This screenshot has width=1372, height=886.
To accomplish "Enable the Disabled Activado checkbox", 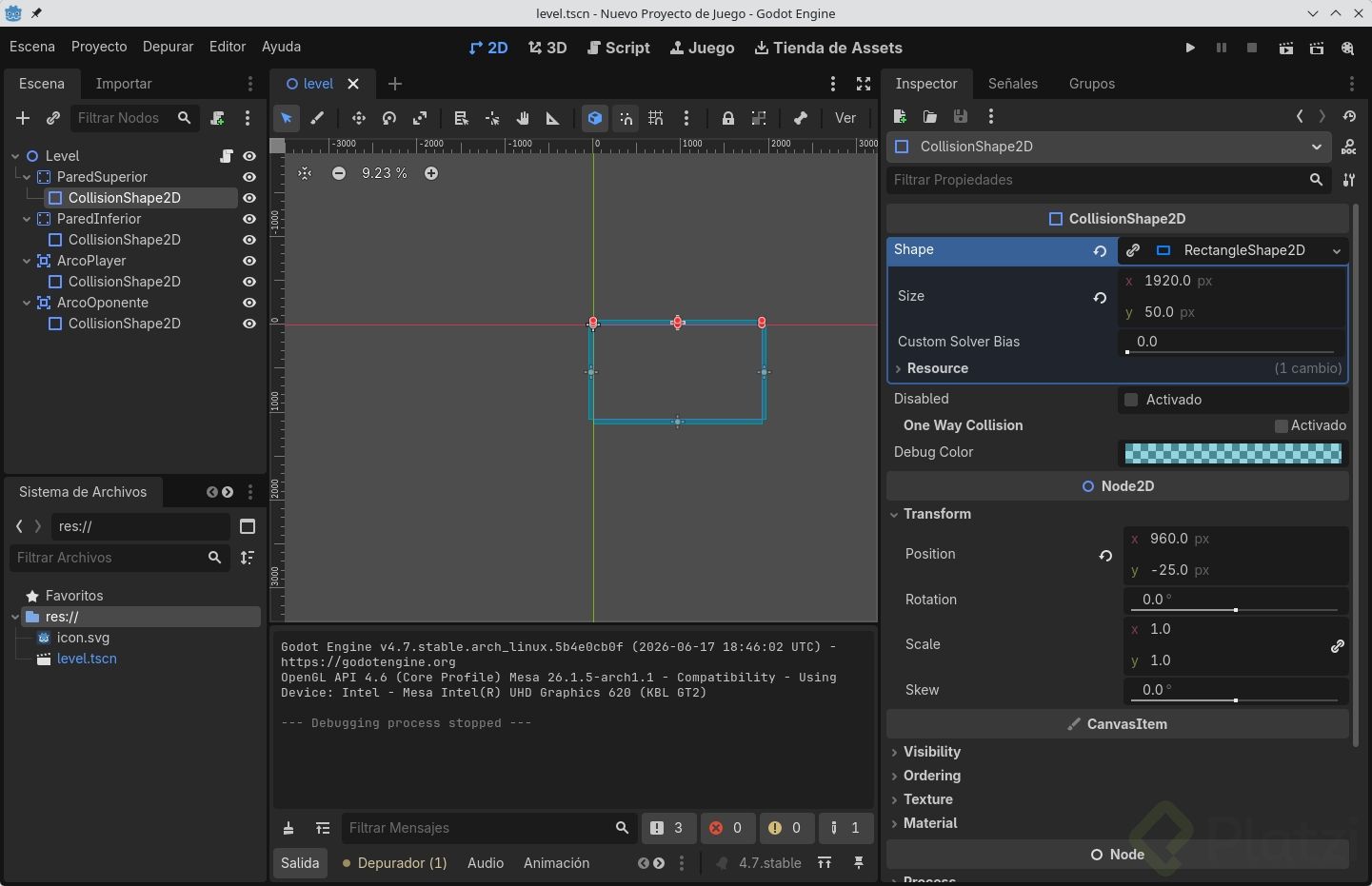I will (x=1131, y=400).
